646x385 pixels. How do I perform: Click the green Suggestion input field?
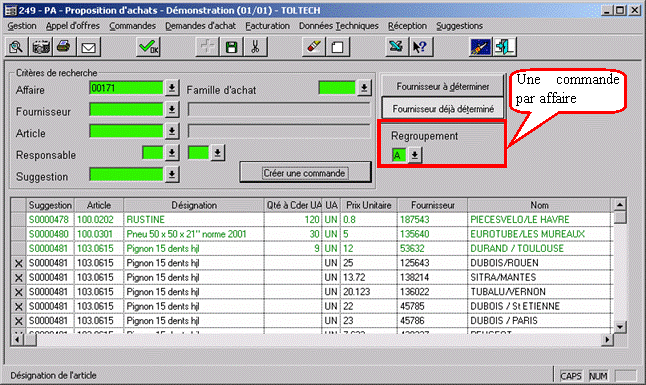point(126,174)
